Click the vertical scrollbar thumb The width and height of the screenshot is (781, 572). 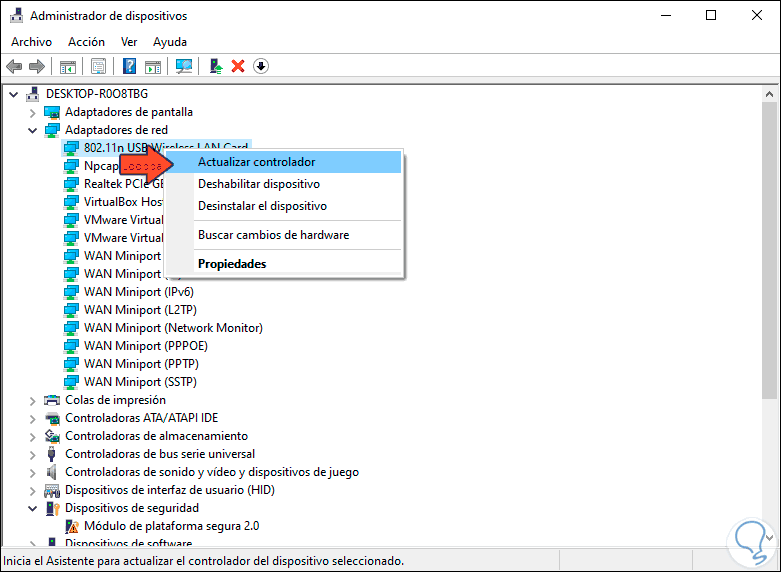(x=769, y=250)
